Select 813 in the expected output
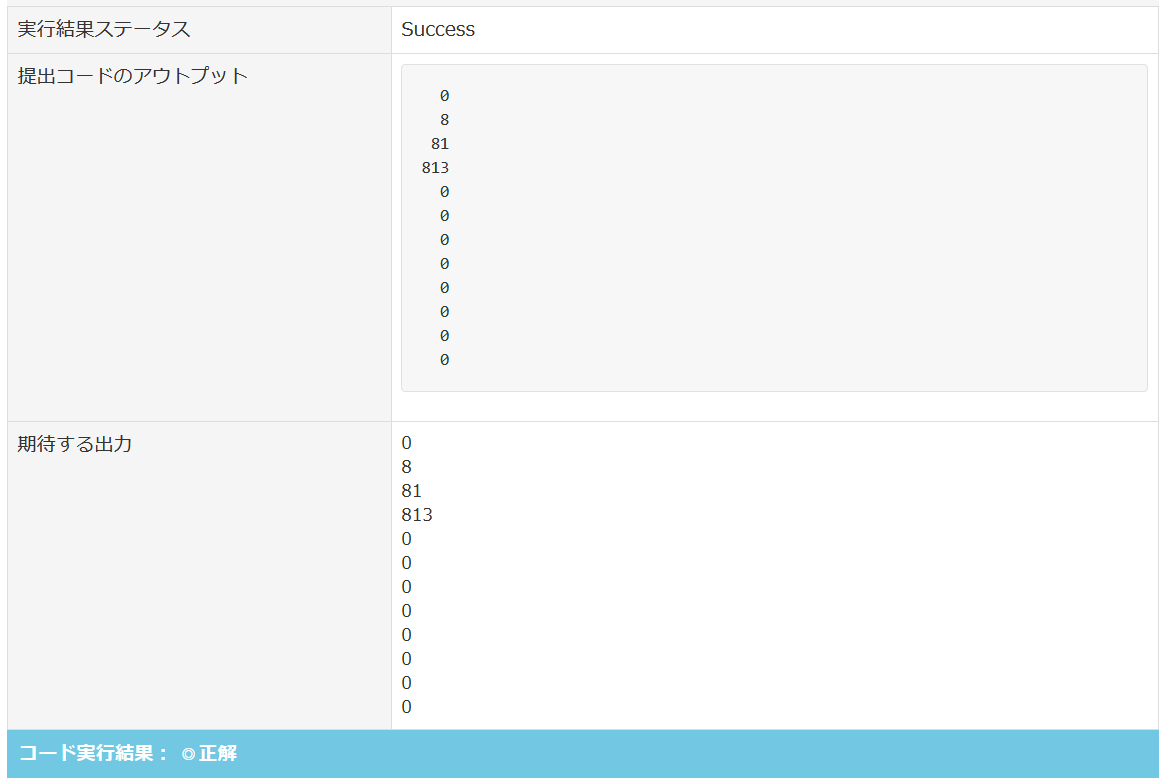Screen dimensions: 1170x783 click(x=417, y=515)
